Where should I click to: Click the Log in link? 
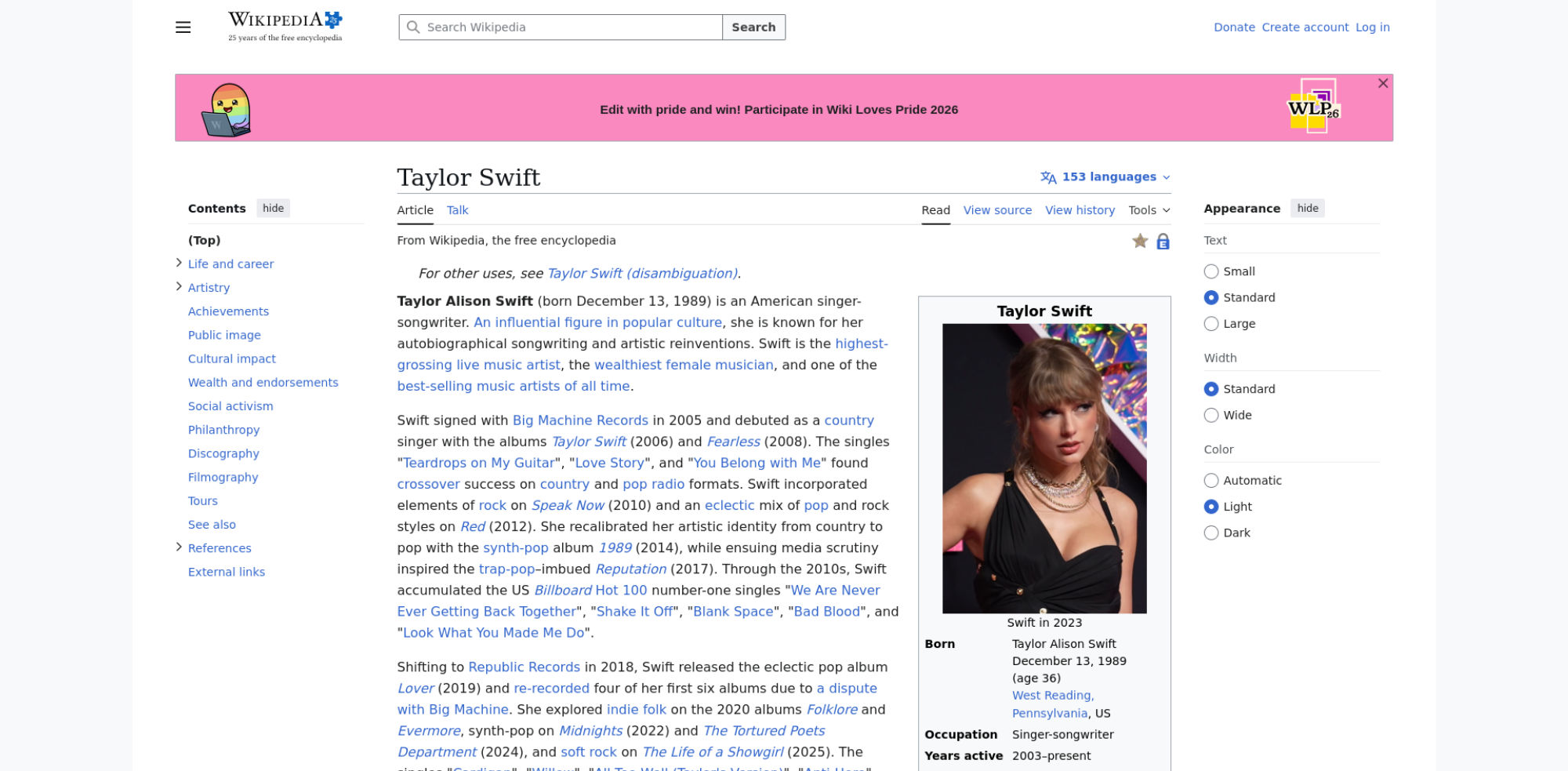click(x=1372, y=27)
